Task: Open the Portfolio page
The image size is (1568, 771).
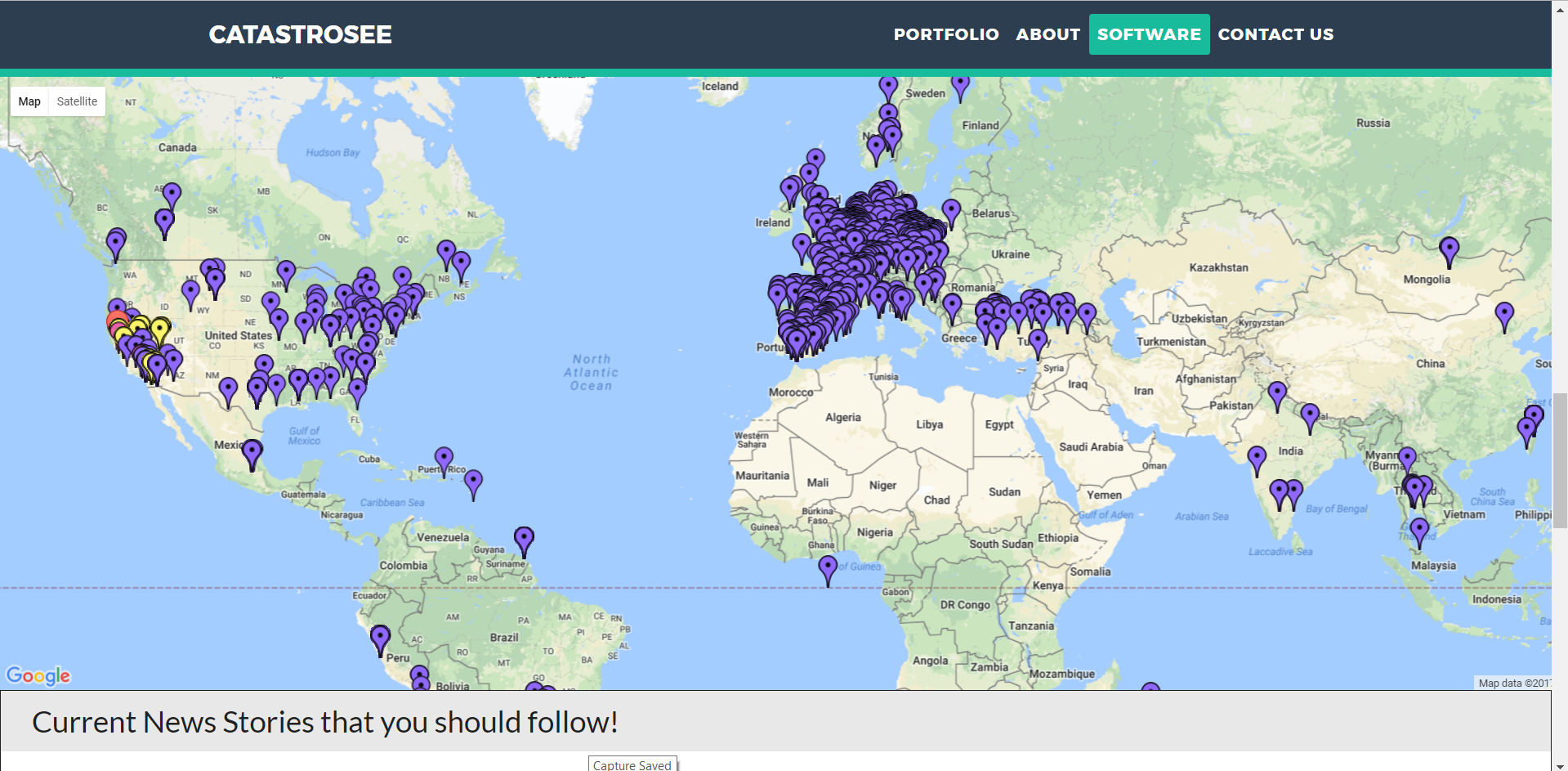Action: coord(946,34)
